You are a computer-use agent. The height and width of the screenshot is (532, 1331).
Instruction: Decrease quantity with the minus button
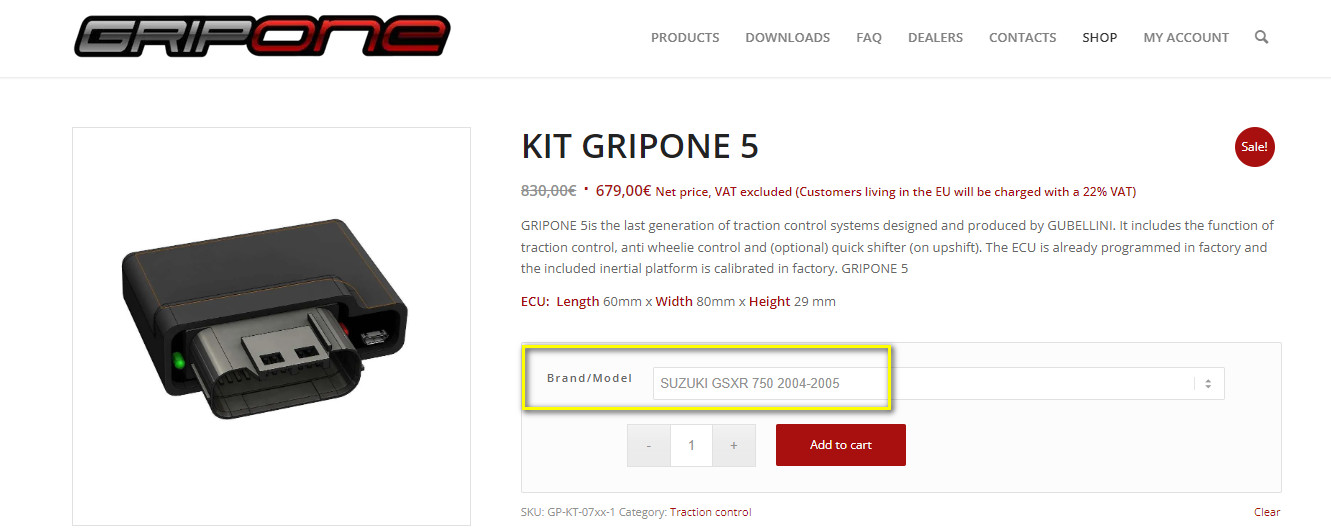649,445
